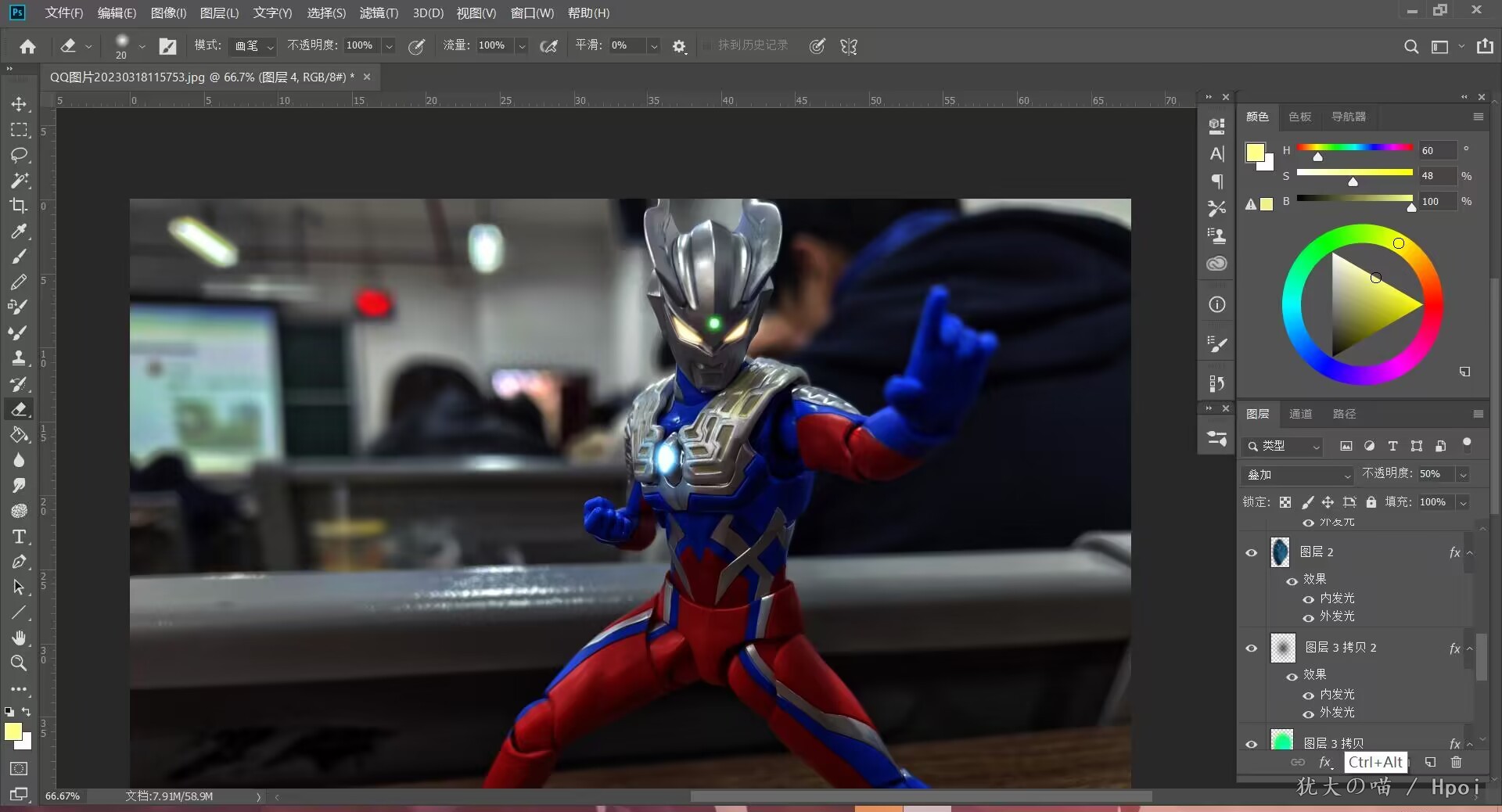Select the Hand tool
This screenshot has height=812, width=1502.
tap(19, 638)
